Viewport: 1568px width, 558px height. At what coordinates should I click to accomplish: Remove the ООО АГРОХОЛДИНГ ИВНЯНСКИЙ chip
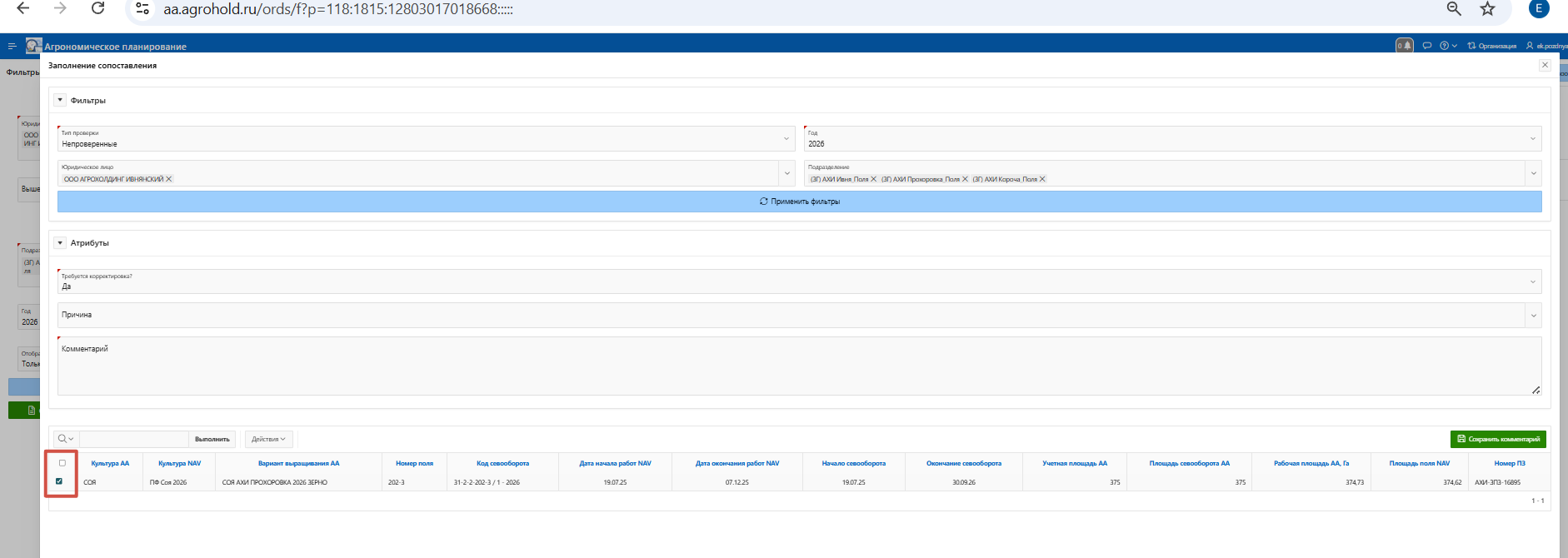(169, 179)
